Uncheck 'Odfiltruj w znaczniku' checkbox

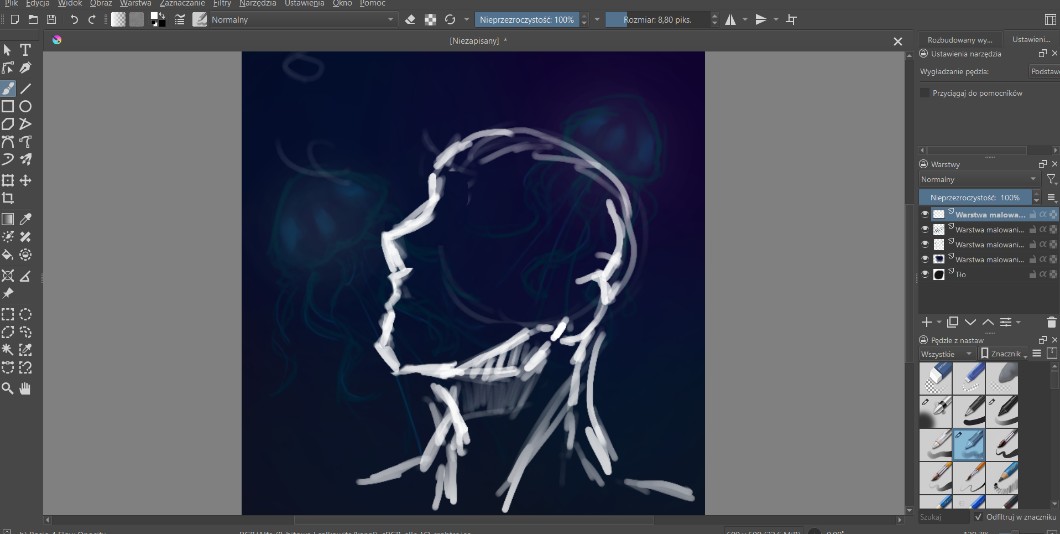pyautogui.click(x=978, y=517)
